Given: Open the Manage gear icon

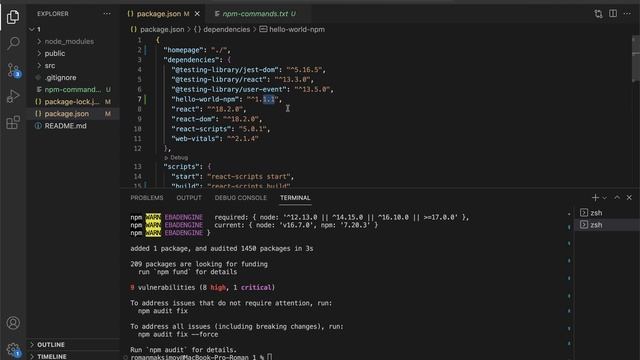Looking at the screenshot, I should point(13,349).
